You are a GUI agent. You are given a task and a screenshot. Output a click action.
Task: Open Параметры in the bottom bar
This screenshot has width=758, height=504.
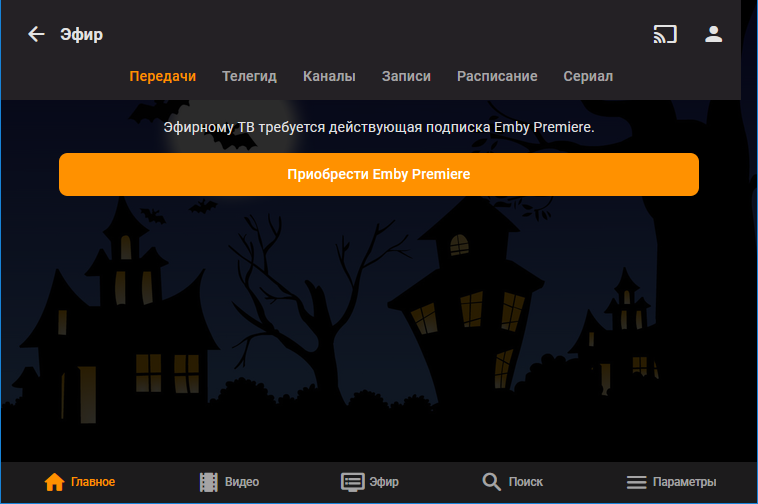click(671, 482)
